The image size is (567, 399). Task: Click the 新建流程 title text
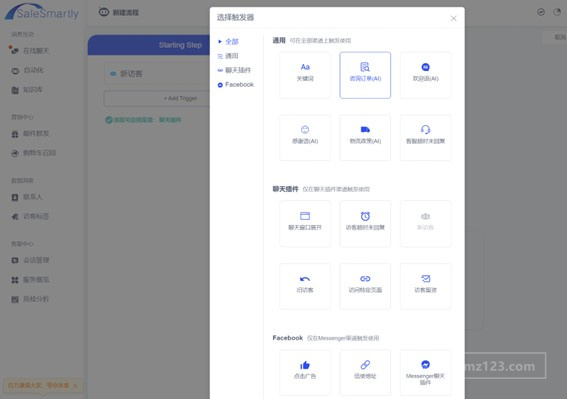125,13
